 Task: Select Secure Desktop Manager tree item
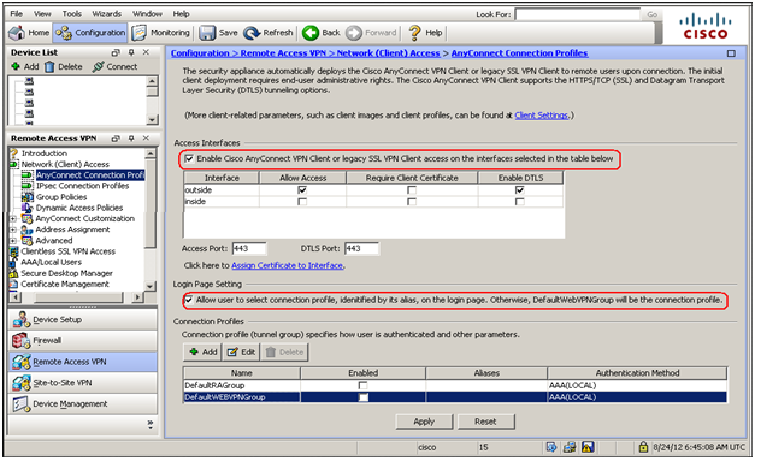click(67, 273)
